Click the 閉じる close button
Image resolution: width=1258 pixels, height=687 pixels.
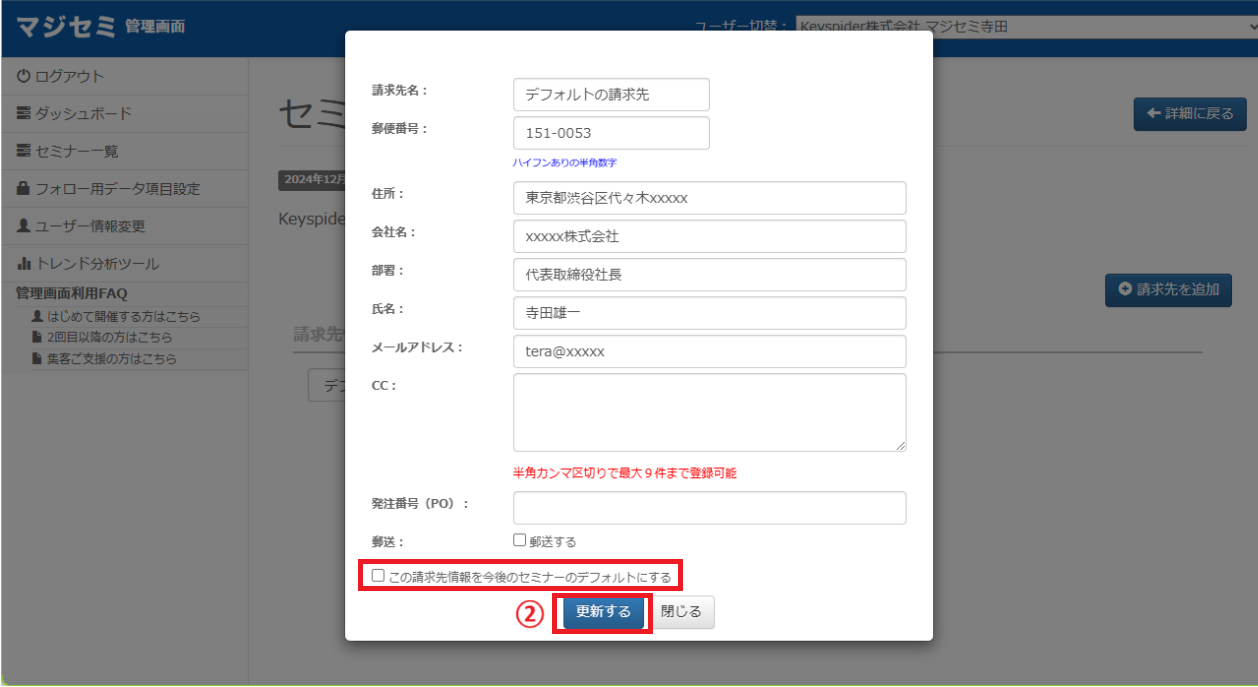pyautogui.click(x=682, y=612)
